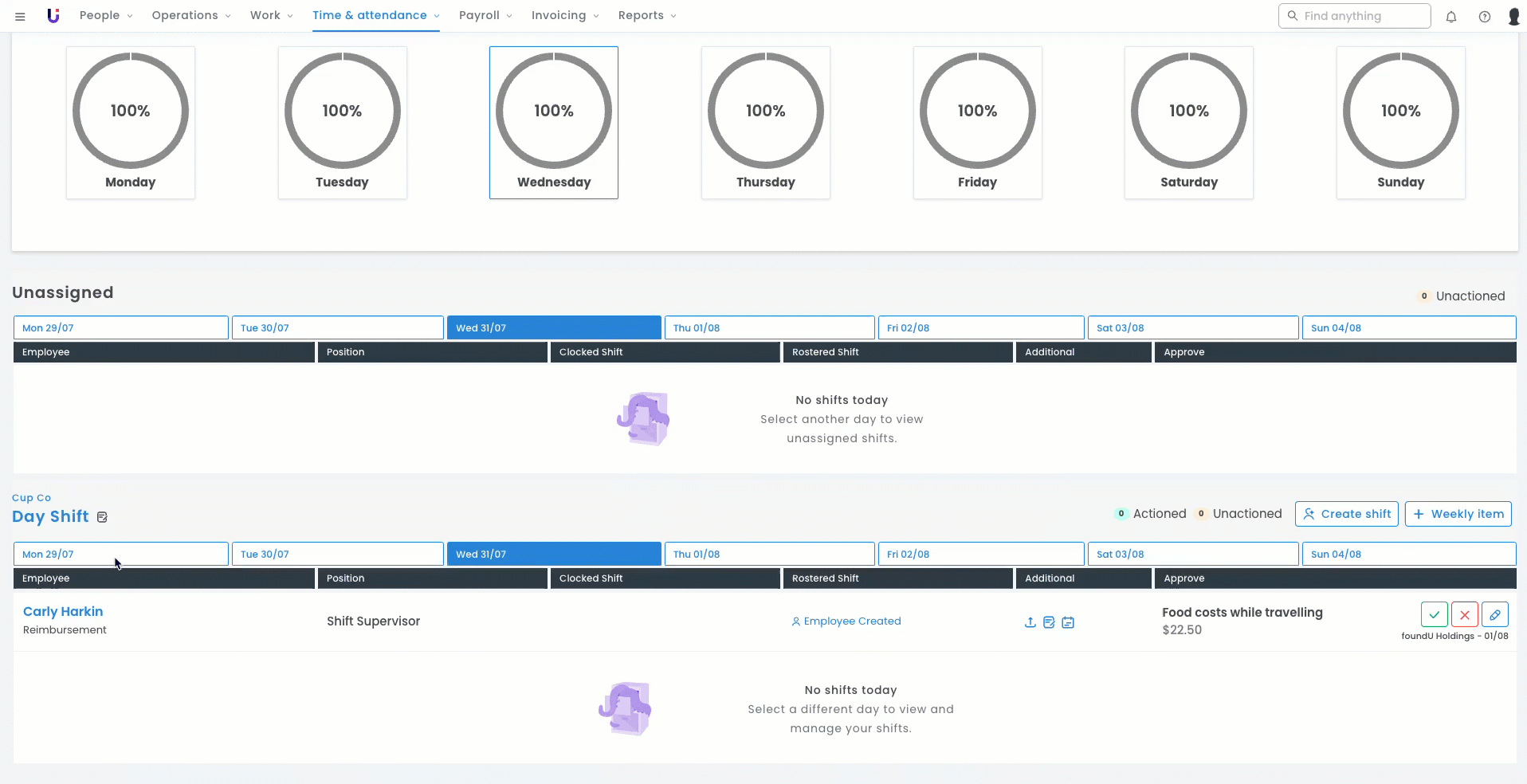Edit the reimbursement with the pencil icon

click(x=1494, y=614)
